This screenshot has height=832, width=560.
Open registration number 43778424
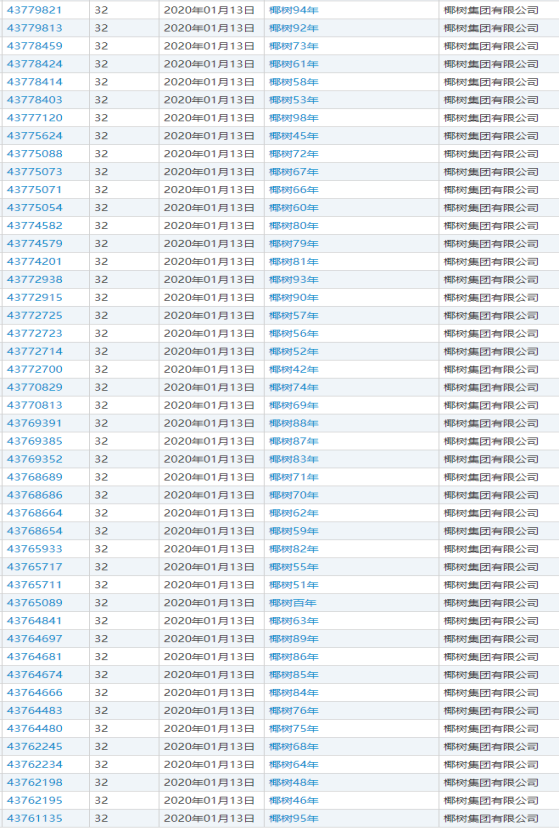coord(35,64)
